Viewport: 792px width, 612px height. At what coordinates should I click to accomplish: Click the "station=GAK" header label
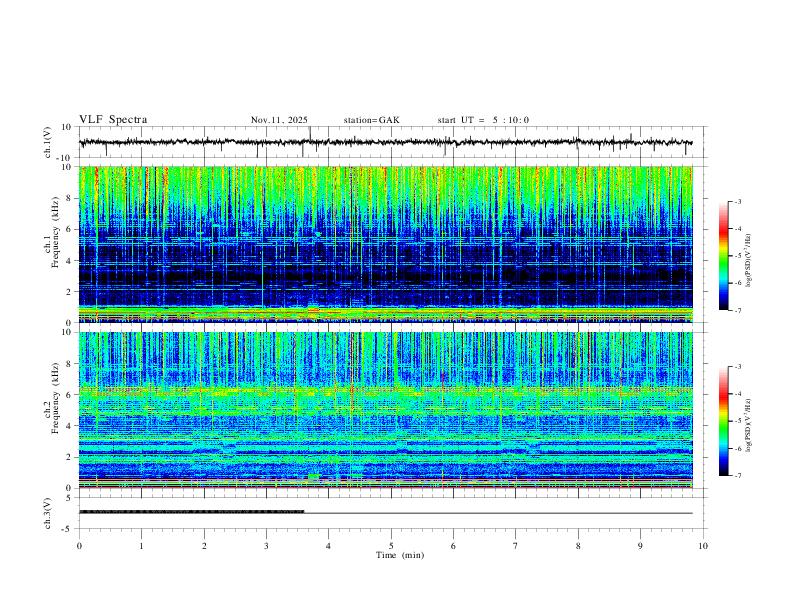371,120
